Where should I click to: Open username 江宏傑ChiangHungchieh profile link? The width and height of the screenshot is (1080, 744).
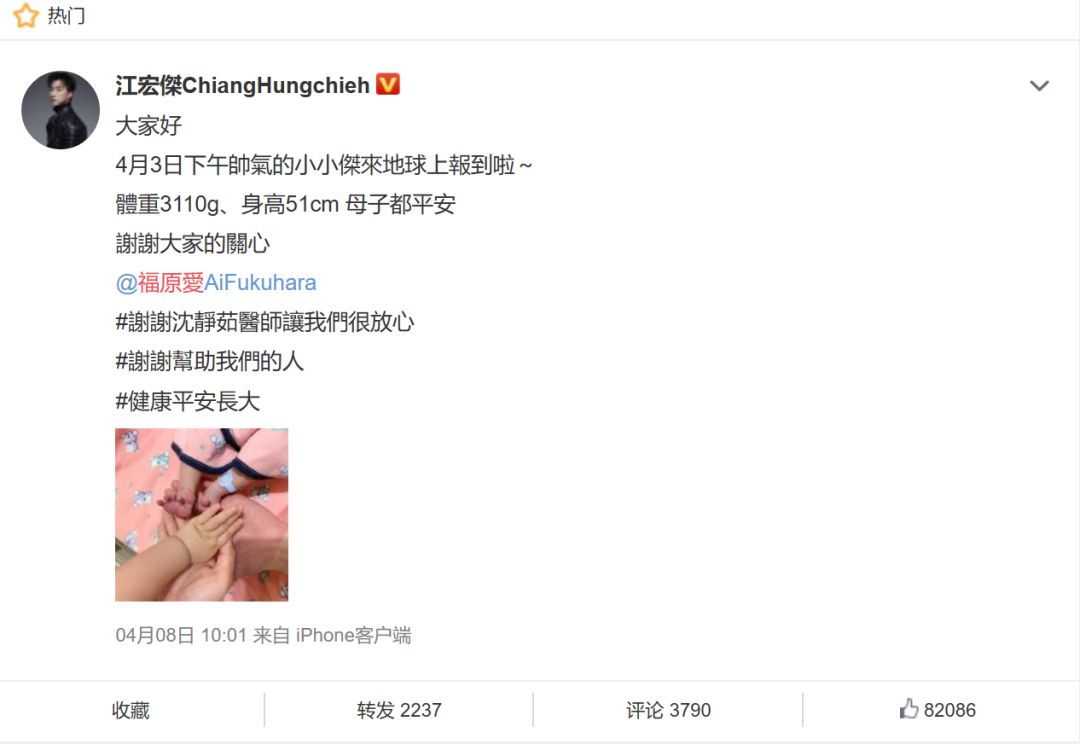coord(242,85)
